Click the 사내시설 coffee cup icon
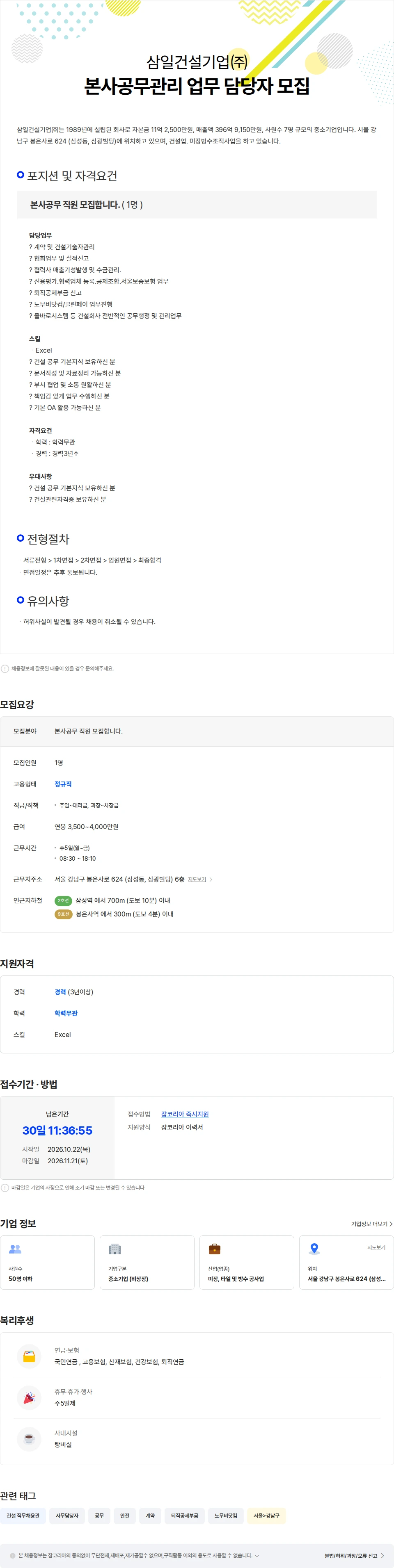This screenshot has width=394, height=1568. point(29,1439)
